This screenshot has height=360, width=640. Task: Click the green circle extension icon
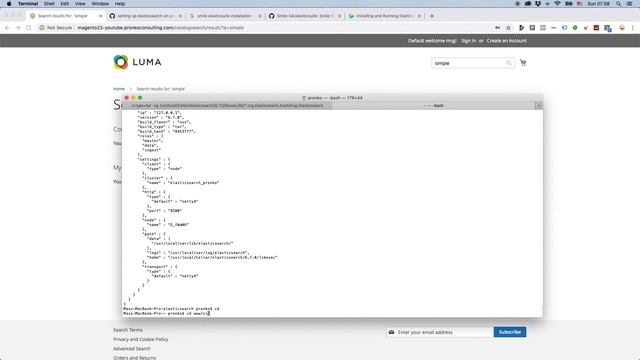click(x=575, y=28)
